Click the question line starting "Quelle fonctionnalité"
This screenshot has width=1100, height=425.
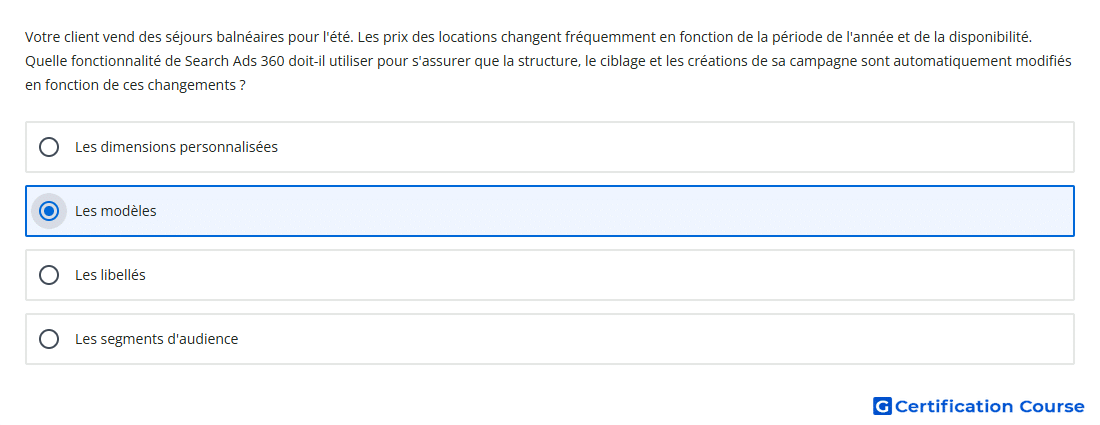(x=548, y=61)
